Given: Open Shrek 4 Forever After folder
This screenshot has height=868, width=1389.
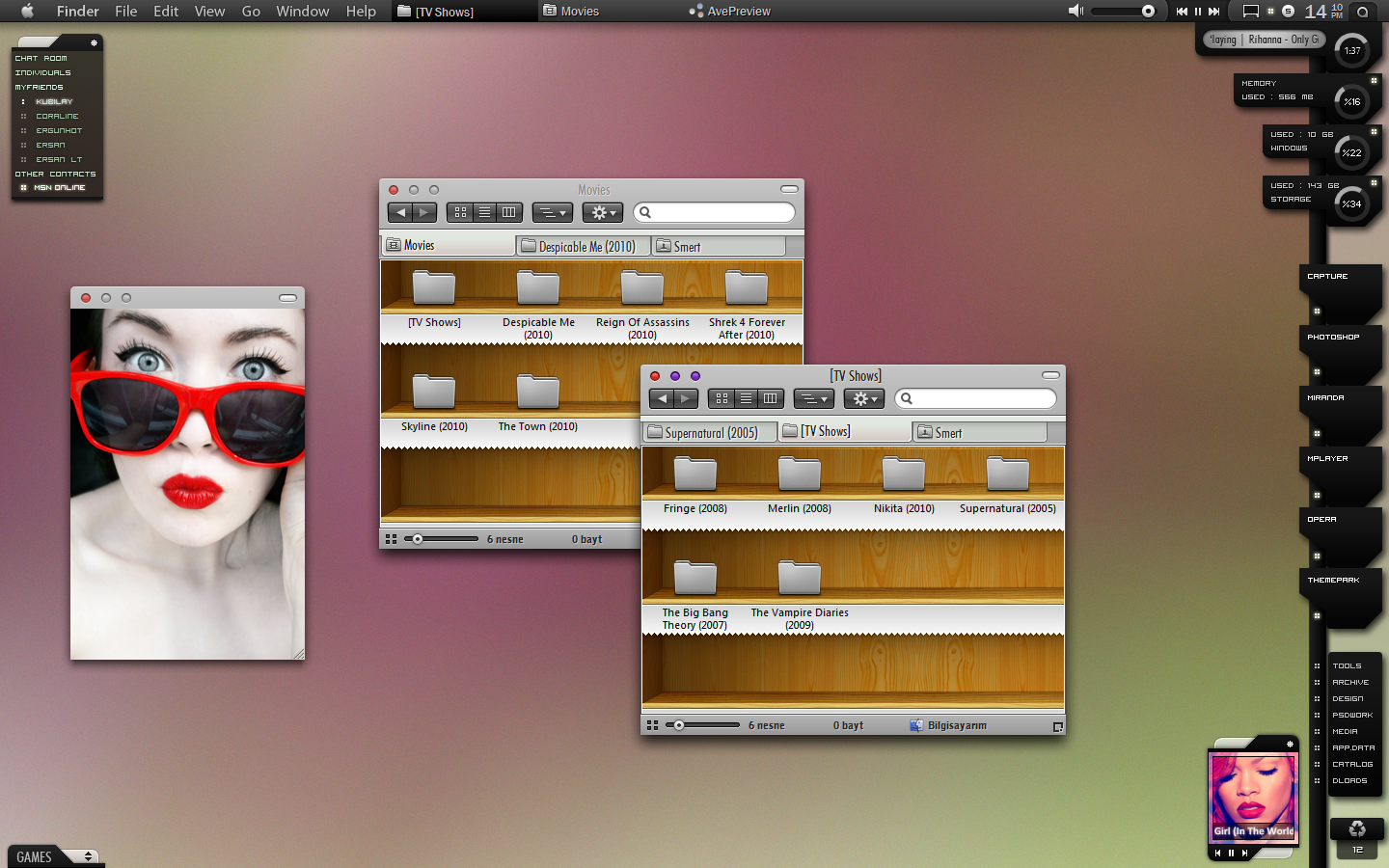Looking at the screenshot, I should 747,304.
